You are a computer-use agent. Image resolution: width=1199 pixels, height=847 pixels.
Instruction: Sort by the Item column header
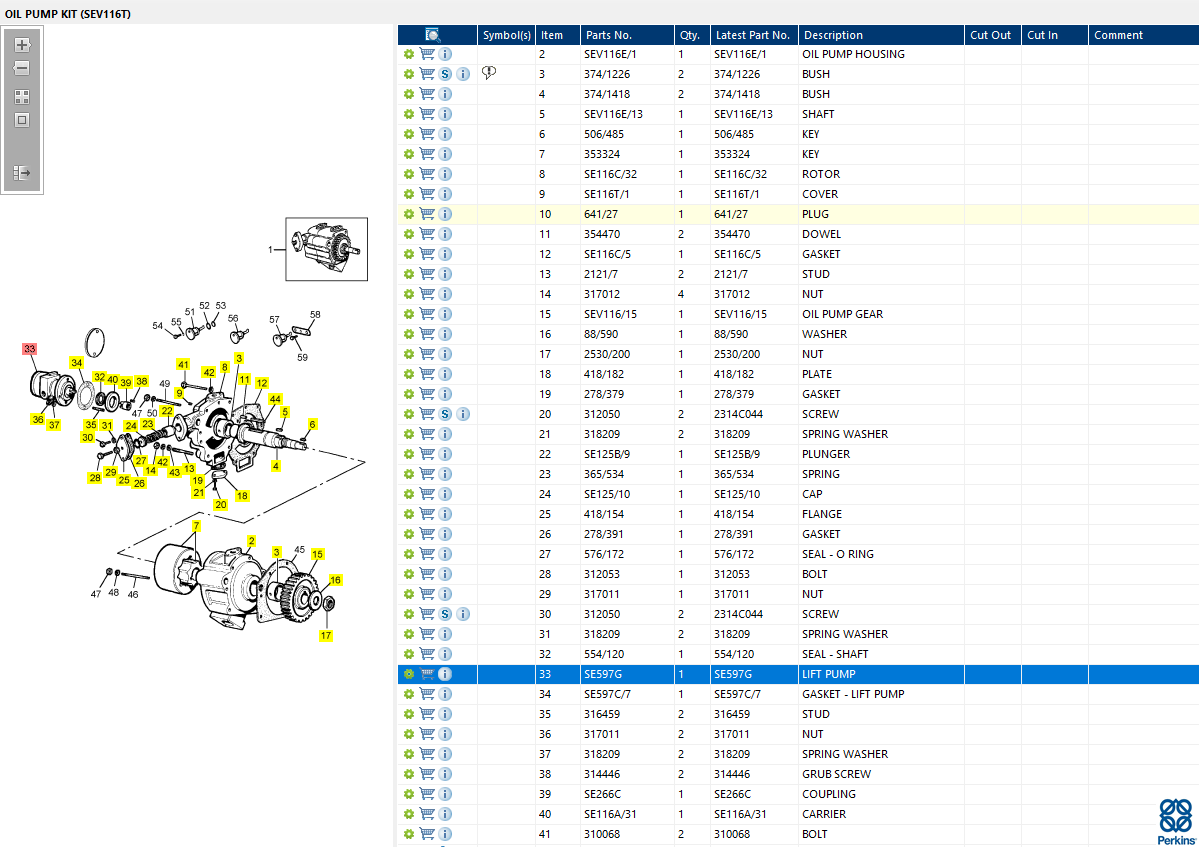tap(557, 35)
